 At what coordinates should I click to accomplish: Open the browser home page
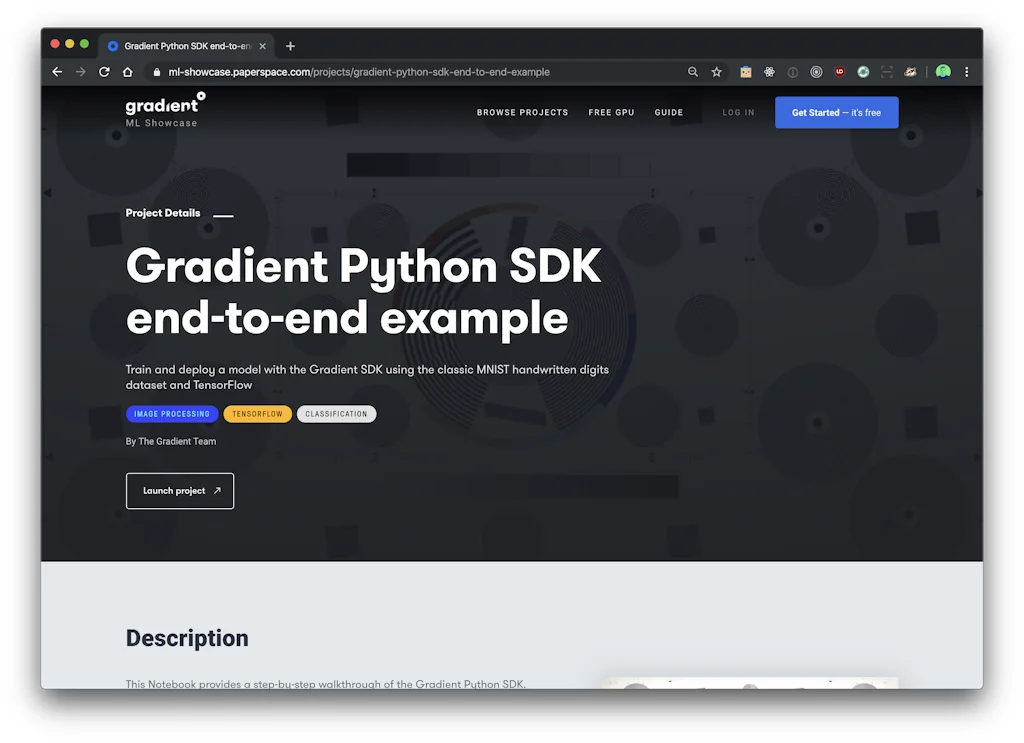pyautogui.click(x=128, y=72)
